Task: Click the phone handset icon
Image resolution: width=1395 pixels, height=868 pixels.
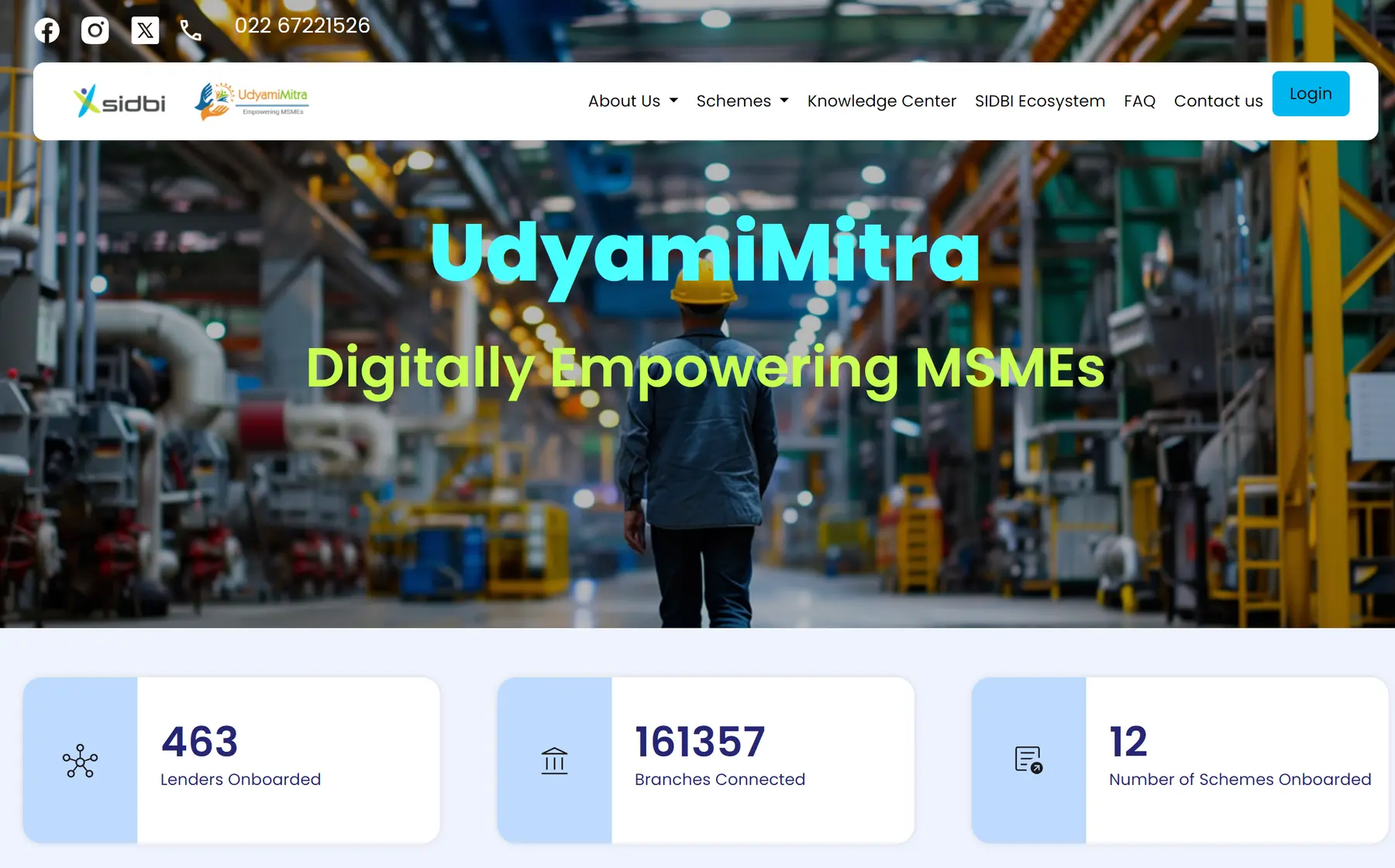Action: tap(191, 30)
